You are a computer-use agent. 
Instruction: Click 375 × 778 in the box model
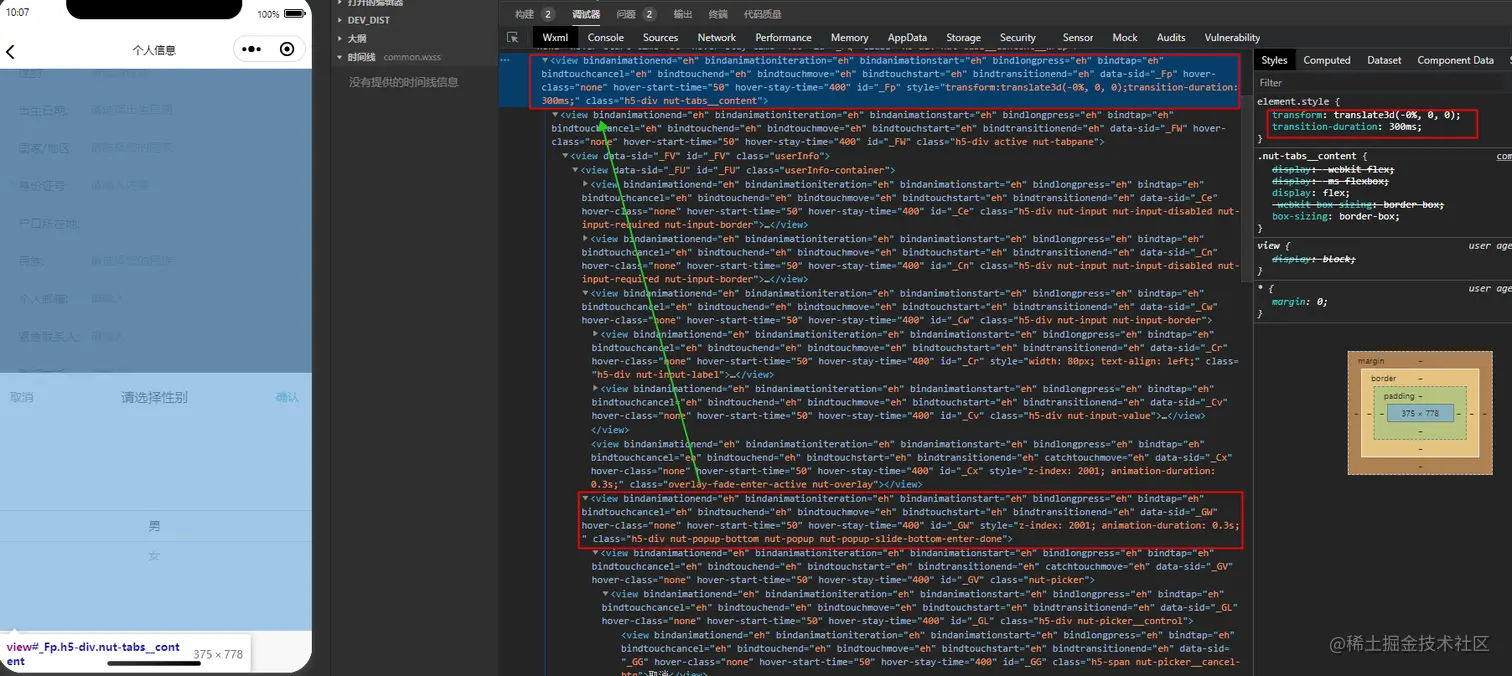[x=1420, y=413]
